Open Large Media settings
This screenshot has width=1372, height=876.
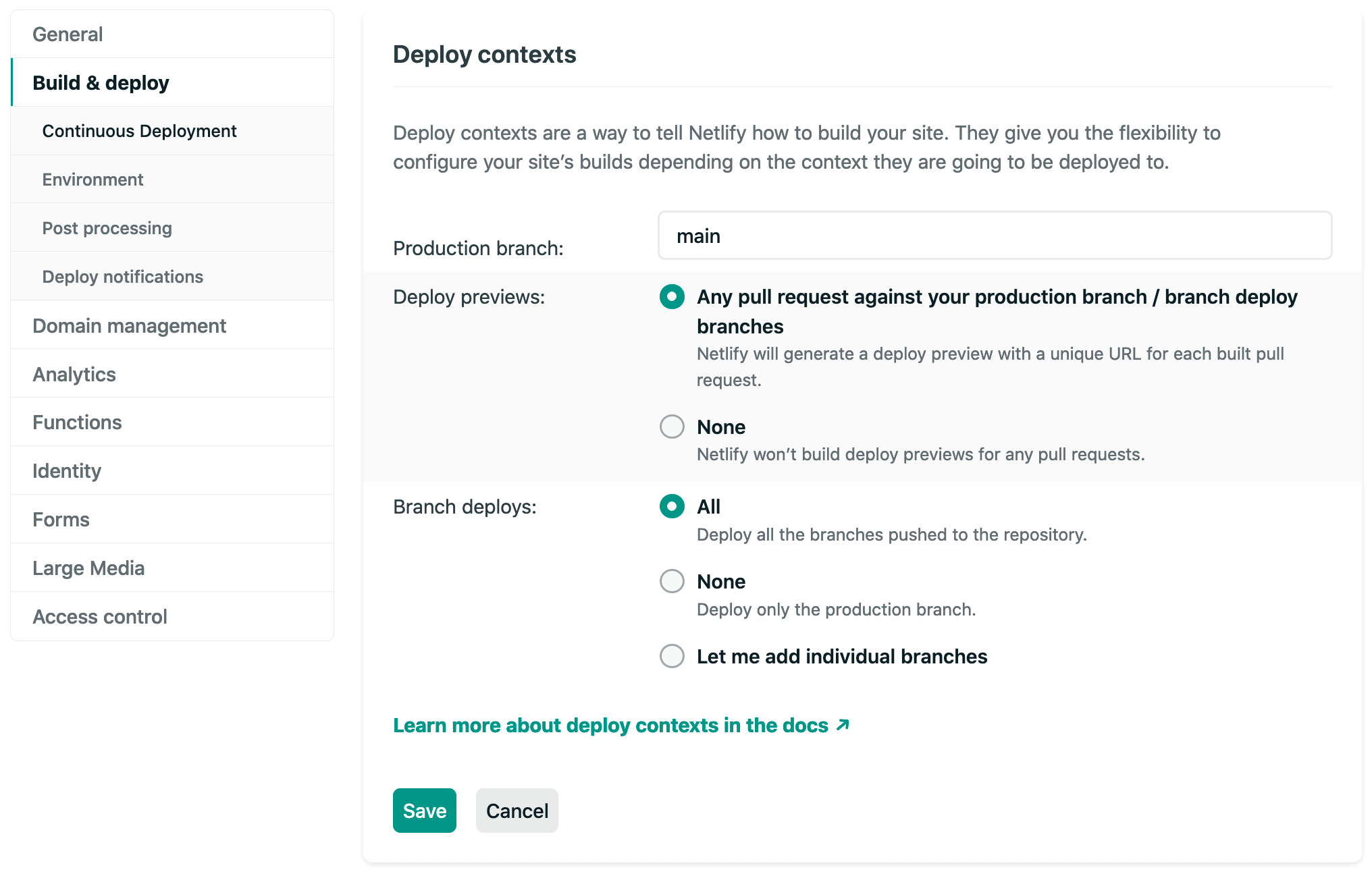(x=88, y=568)
